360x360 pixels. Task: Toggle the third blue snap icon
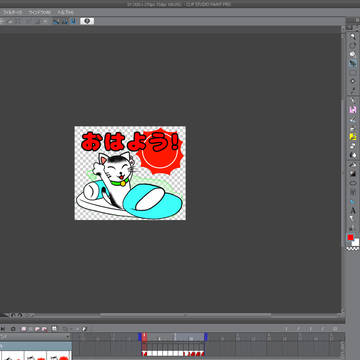pyautogui.click(x=73, y=21)
